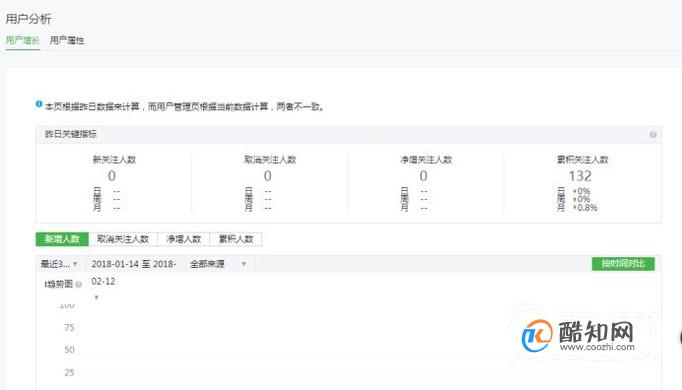Click the 50 axis label on chart
682x390 pixels.
point(69,350)
